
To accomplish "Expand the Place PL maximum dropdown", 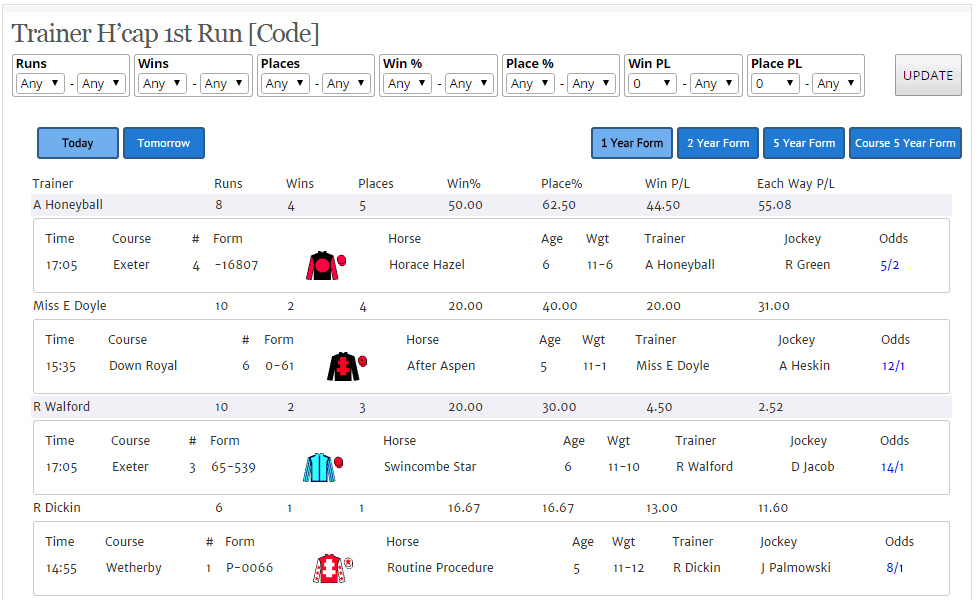I will (836, 84).
